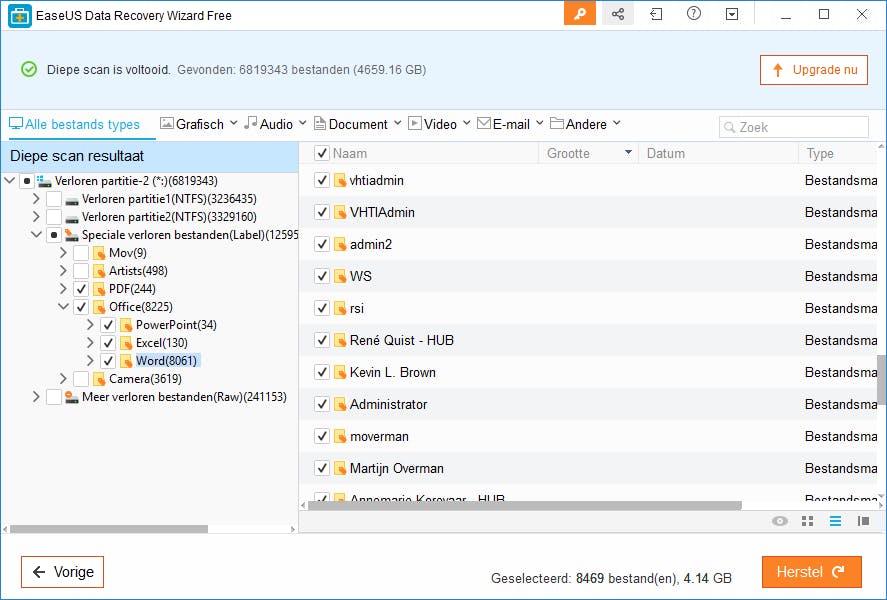Check the Mov(9) tree checkbox
This screenshot has height=600, width=887.
tap(81, 253)
